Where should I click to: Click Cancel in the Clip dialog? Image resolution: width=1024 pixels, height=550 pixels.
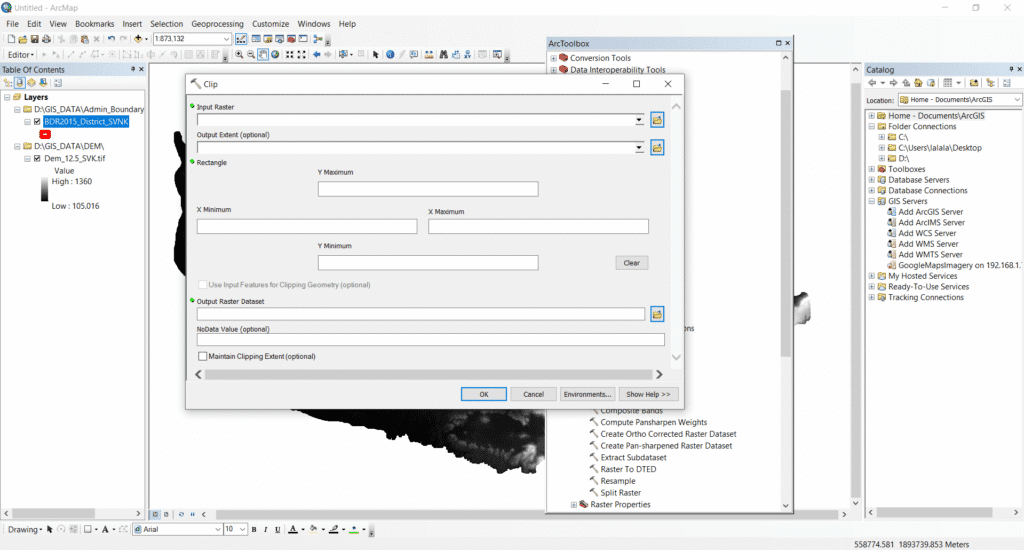click(533, 395)
